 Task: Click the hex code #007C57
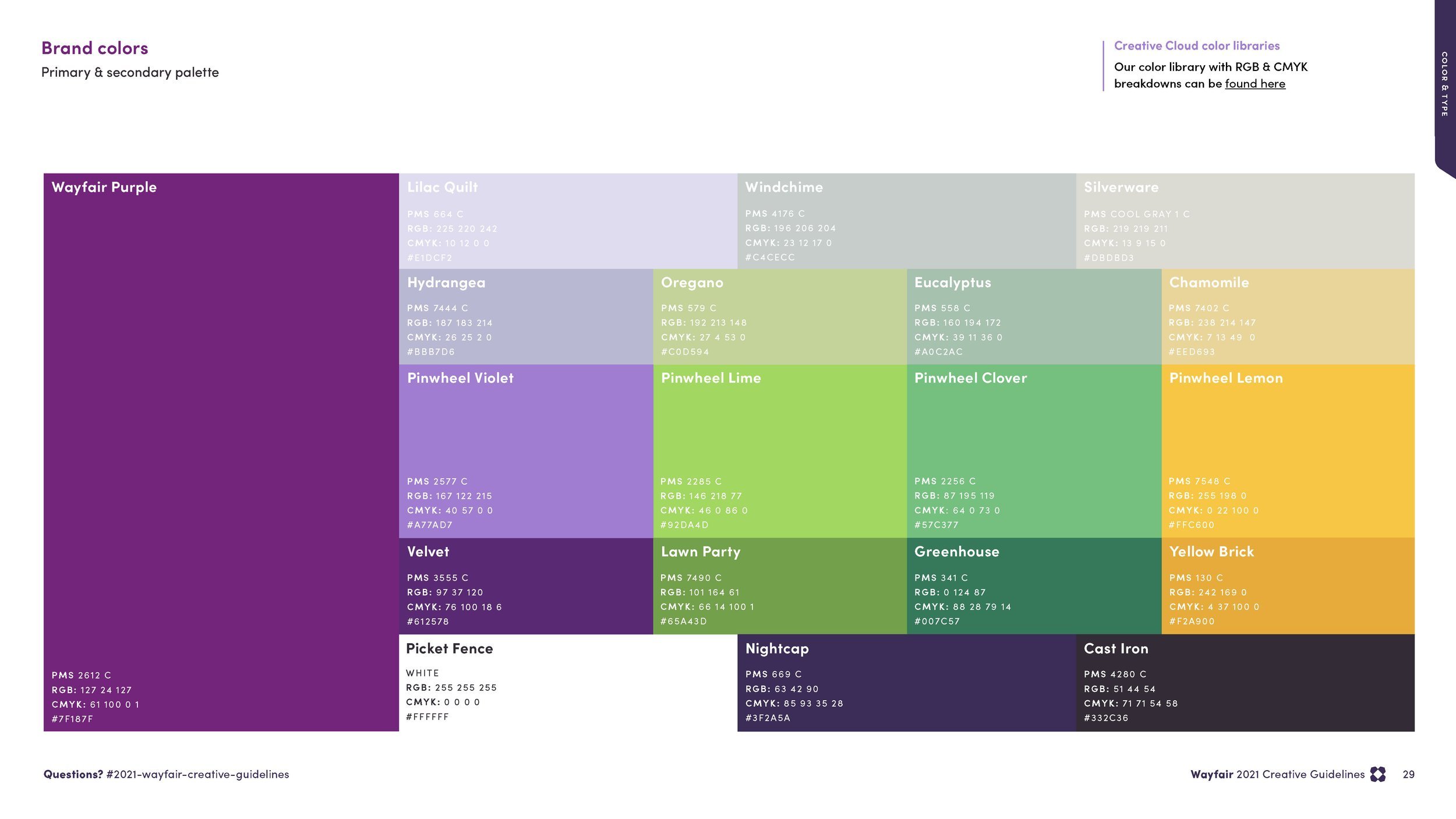click(937, 621)
